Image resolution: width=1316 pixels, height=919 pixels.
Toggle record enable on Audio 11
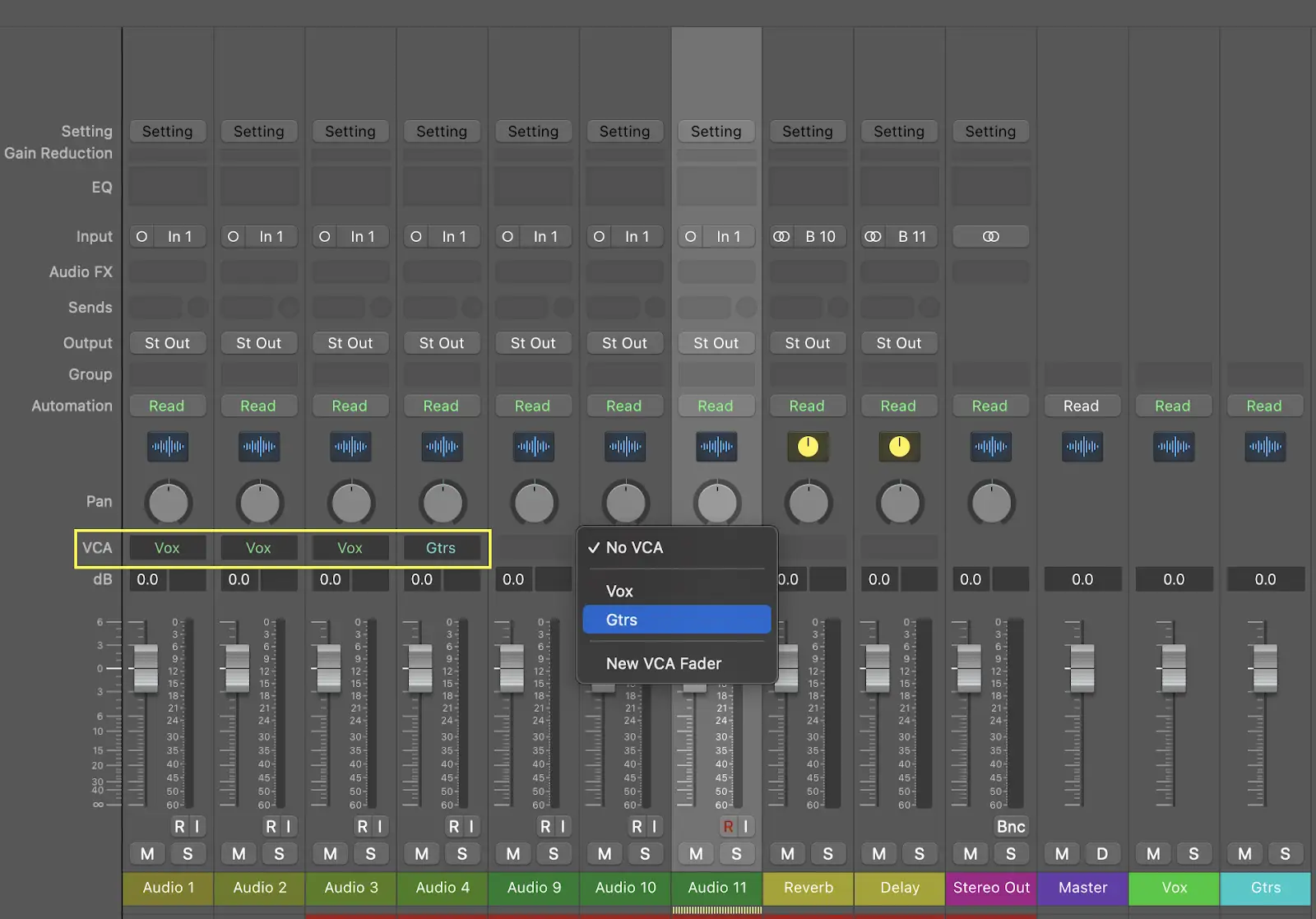728,826
